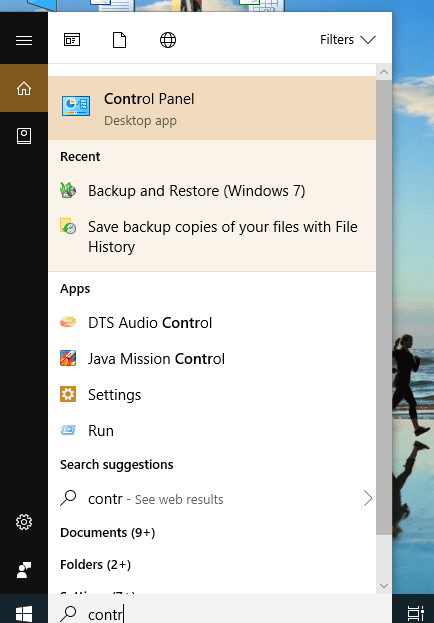Open the Notebook icon in sidebar
Image resolution: width=434 pixels, height=623 pixels.
[24, 136]
